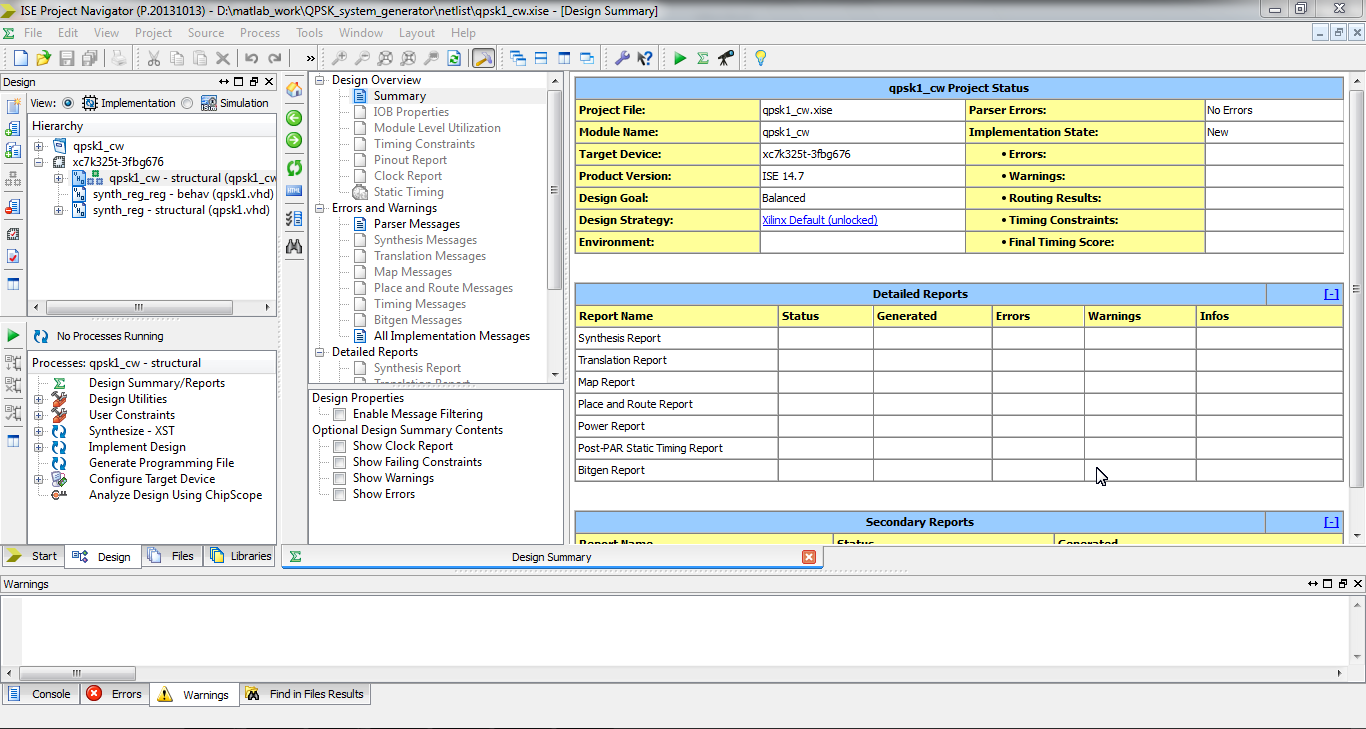
Task: Click the green Run process arrow
Action: [13, 335]
